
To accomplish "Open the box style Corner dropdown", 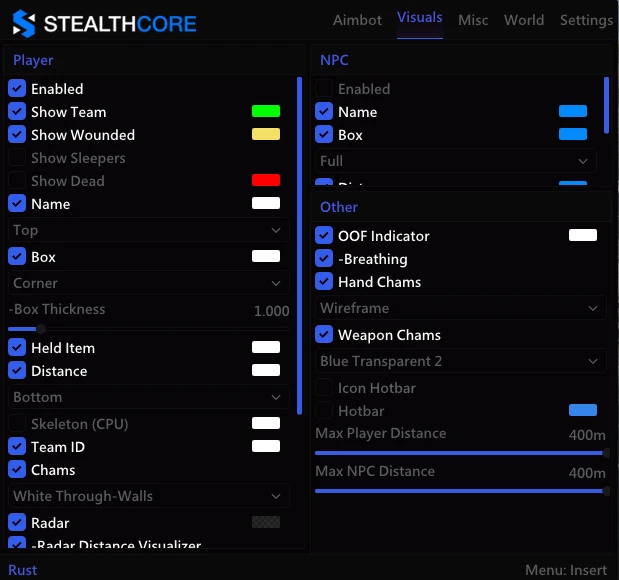I will point(148,283).
